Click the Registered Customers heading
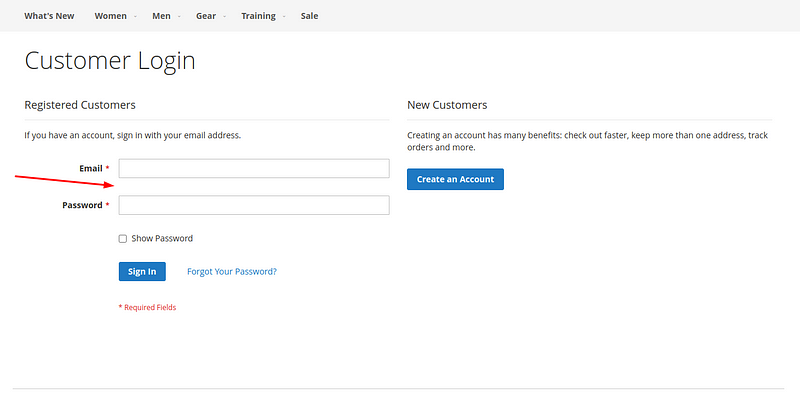800x402 pixels. [80, 105]
